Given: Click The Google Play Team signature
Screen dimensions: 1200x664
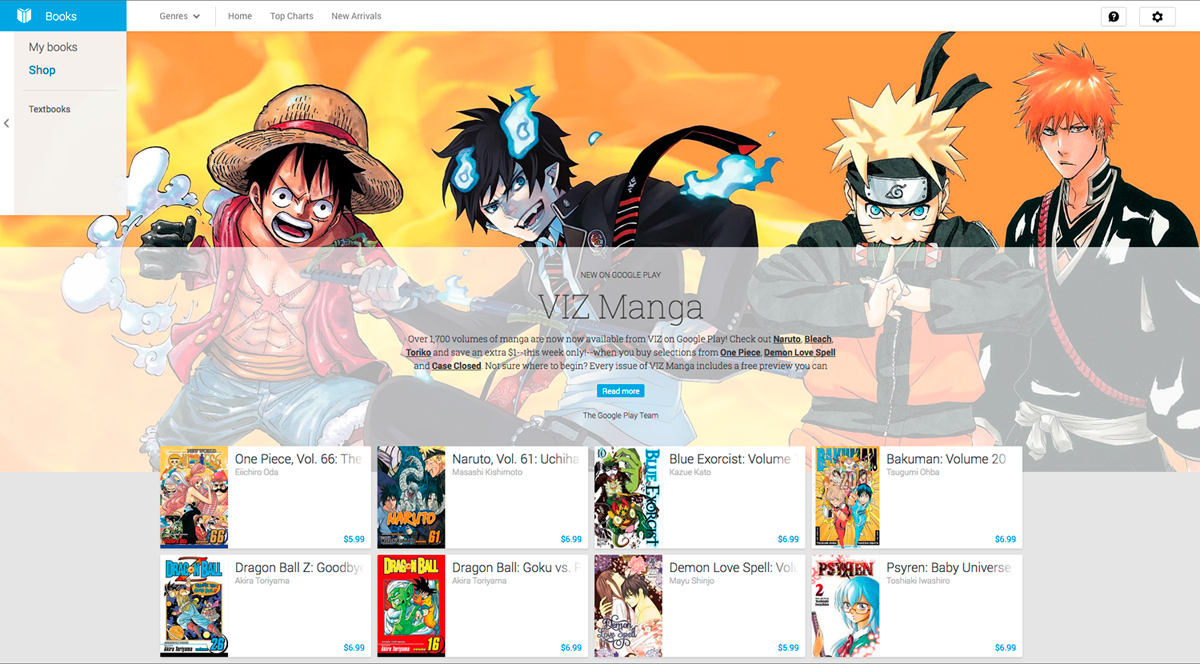Looking at the screenshot, I should coord(621,415).
